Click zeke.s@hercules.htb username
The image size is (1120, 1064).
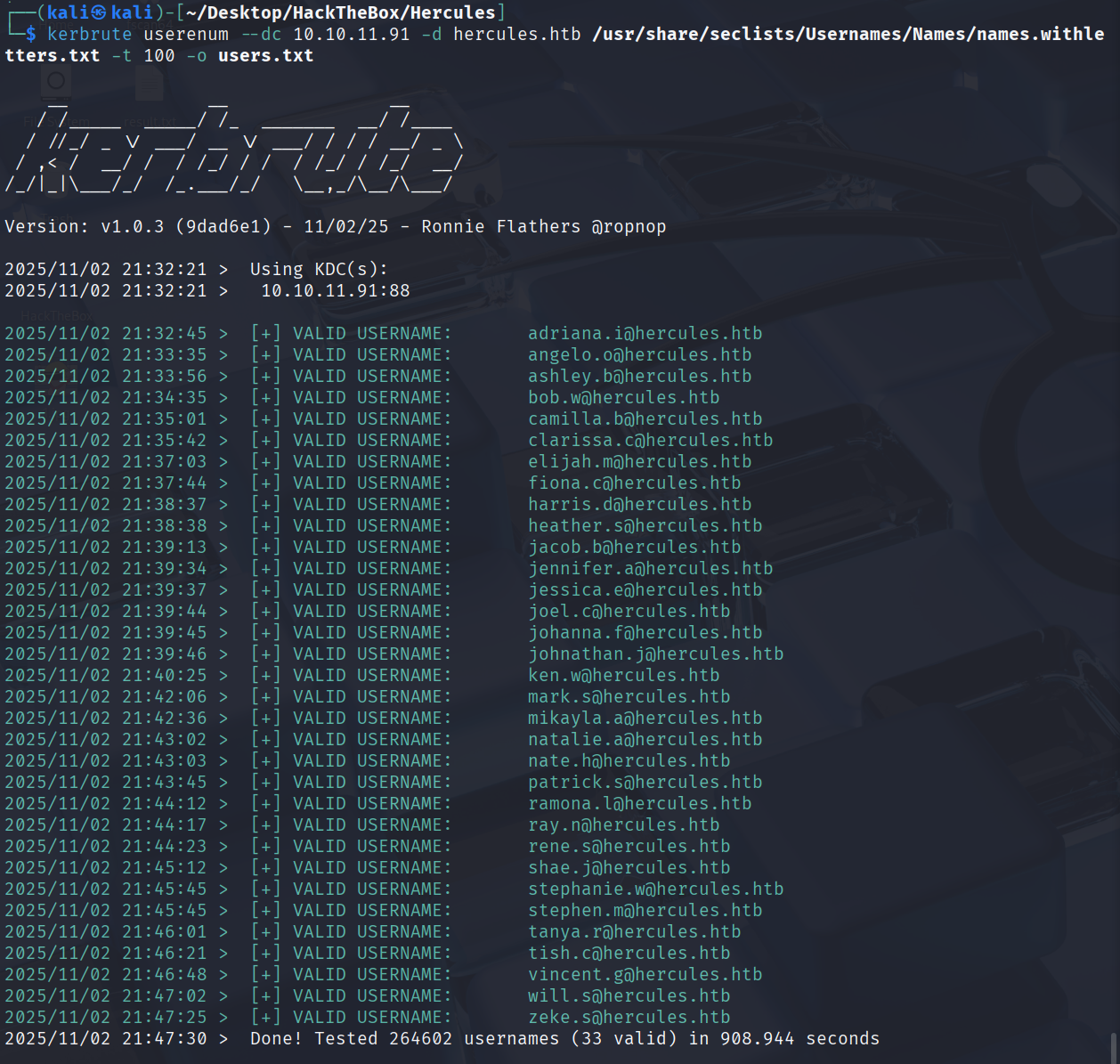pos(629,1018)
